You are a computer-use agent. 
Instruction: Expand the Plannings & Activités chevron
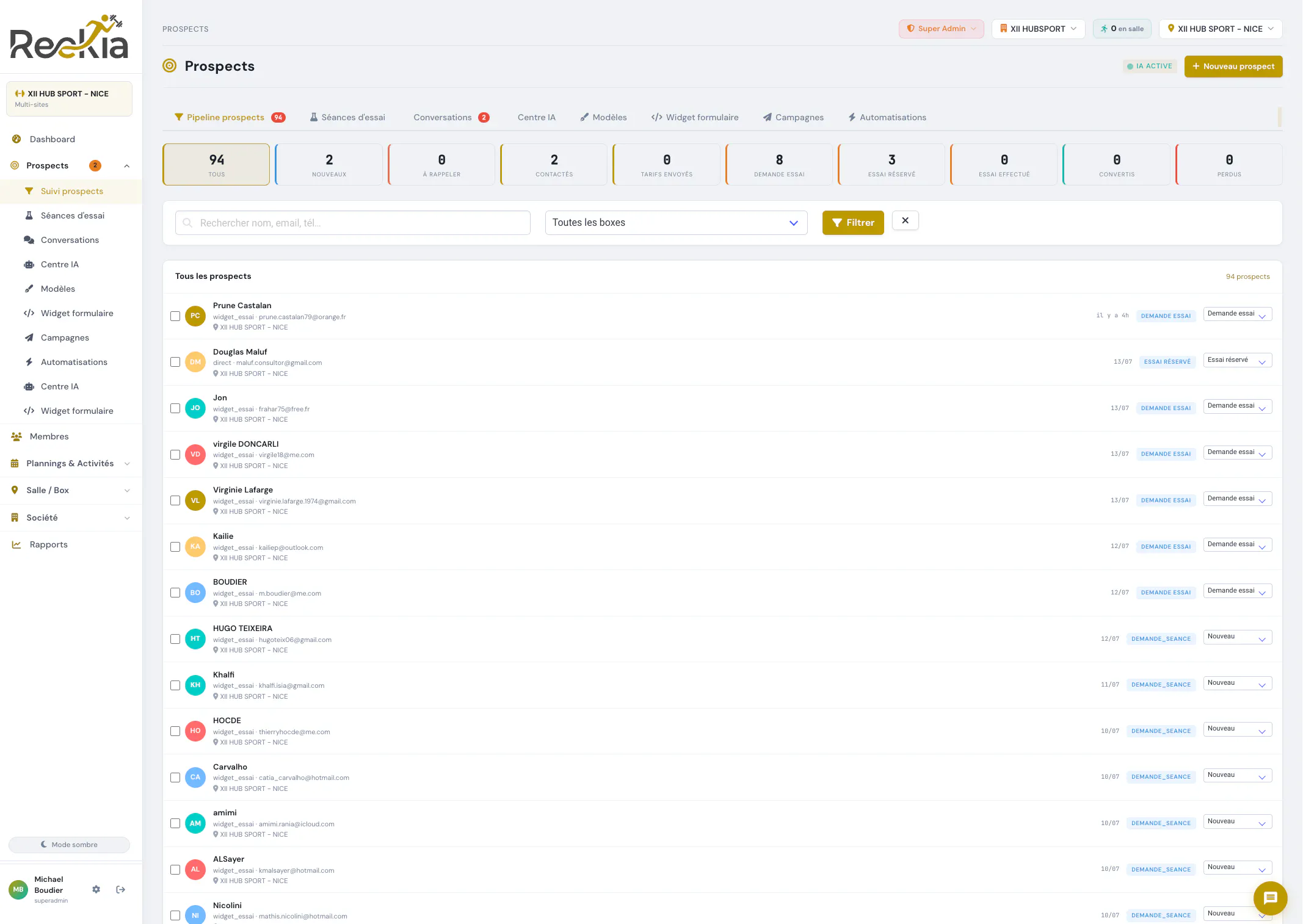pyautogui.click(x=127, y=464)
